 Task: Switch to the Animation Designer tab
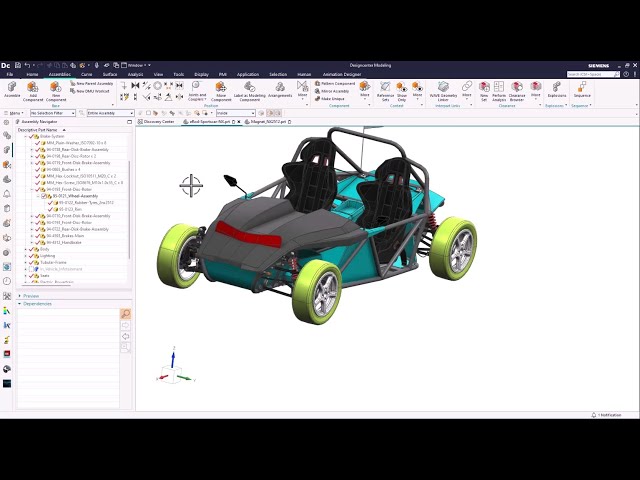pyautogui.click(x=342, y=74)
